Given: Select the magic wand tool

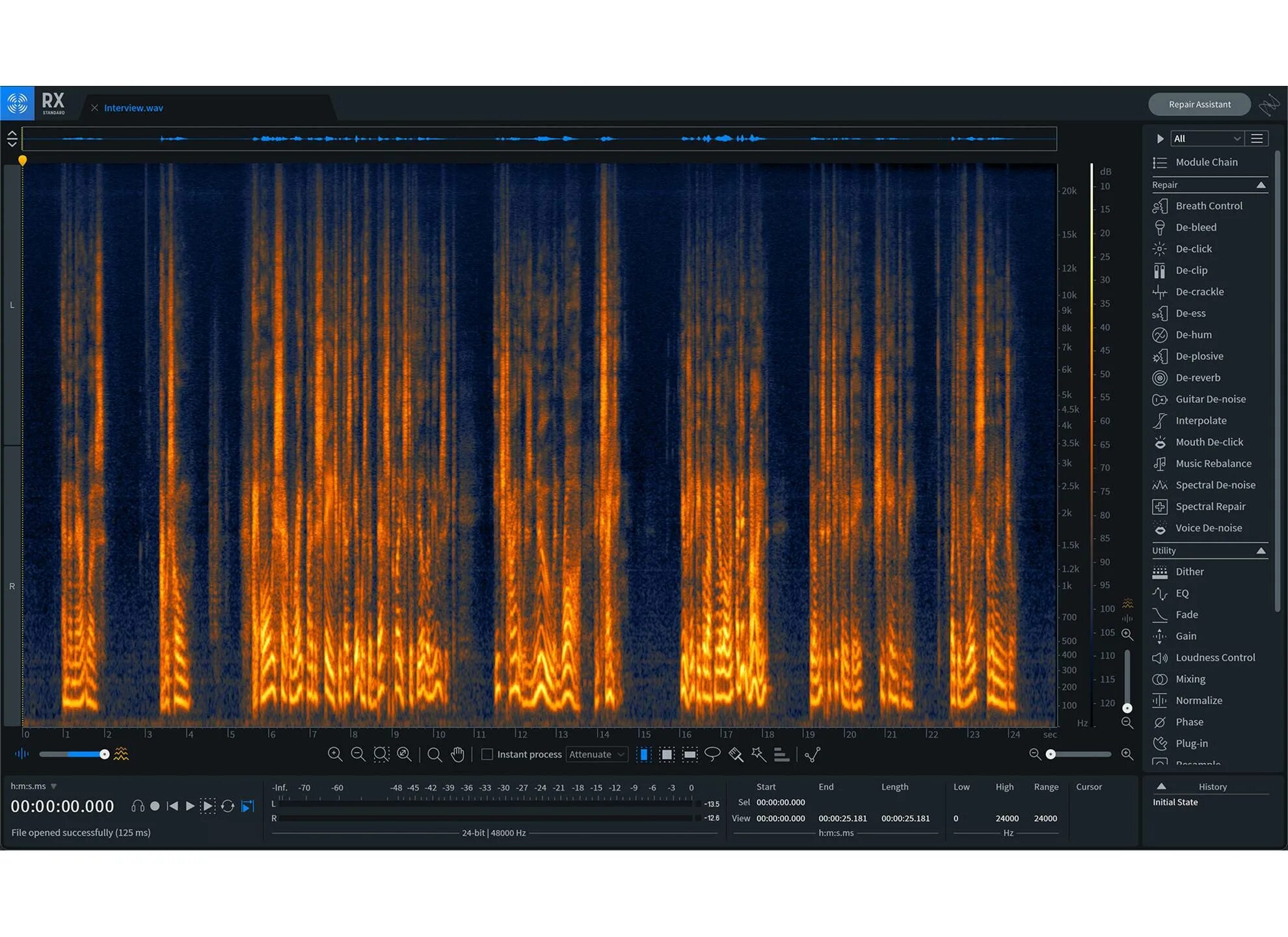Looking at the screenshot, I should (x=758, y=754).
